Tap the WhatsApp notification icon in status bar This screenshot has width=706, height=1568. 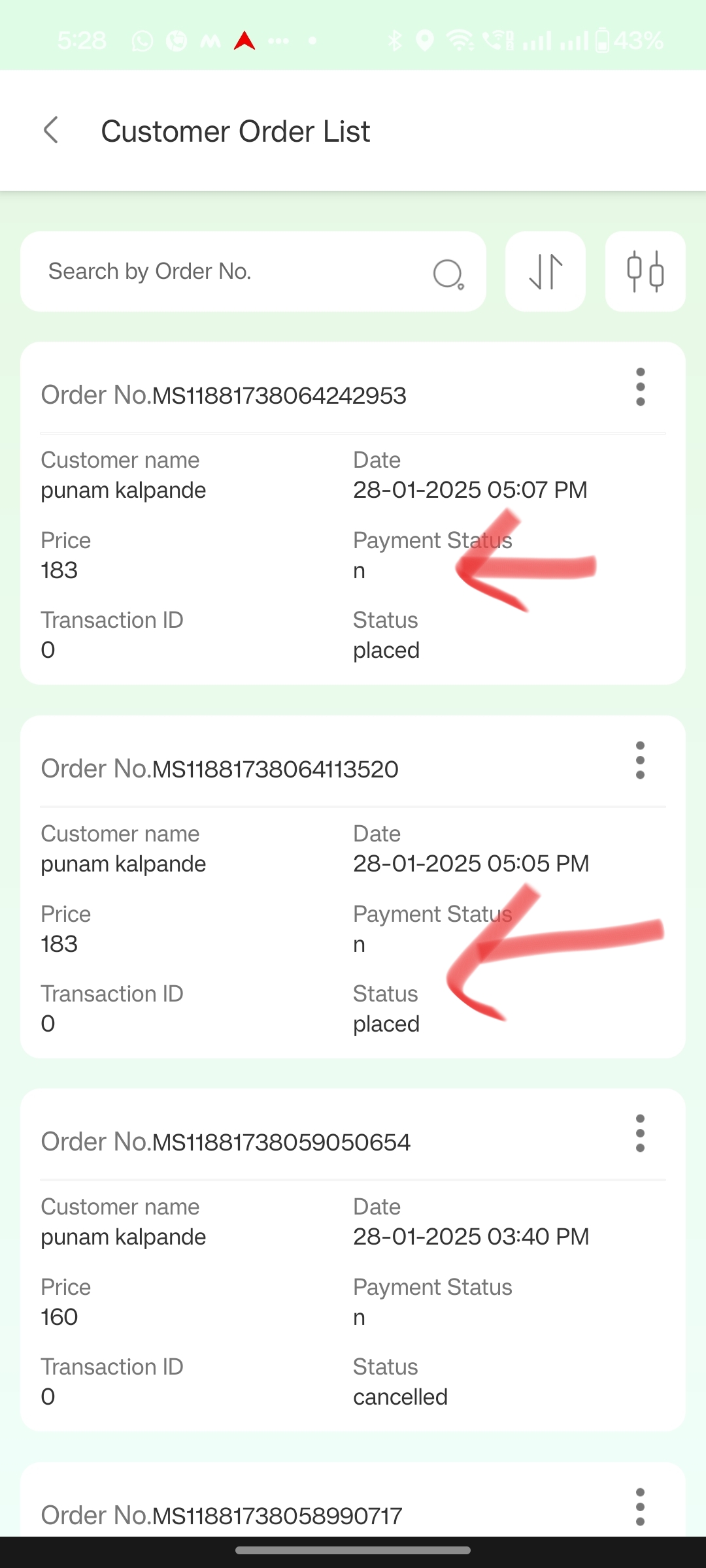142,41
